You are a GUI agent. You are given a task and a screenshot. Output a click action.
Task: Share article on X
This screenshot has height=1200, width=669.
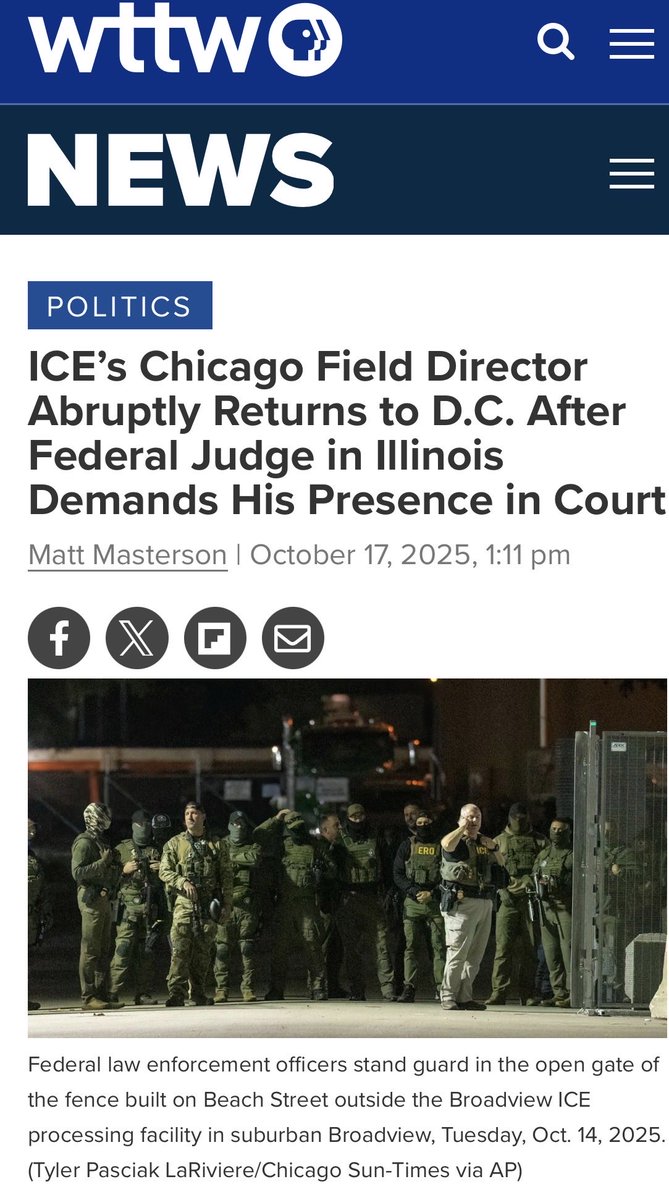coord(137,638)
